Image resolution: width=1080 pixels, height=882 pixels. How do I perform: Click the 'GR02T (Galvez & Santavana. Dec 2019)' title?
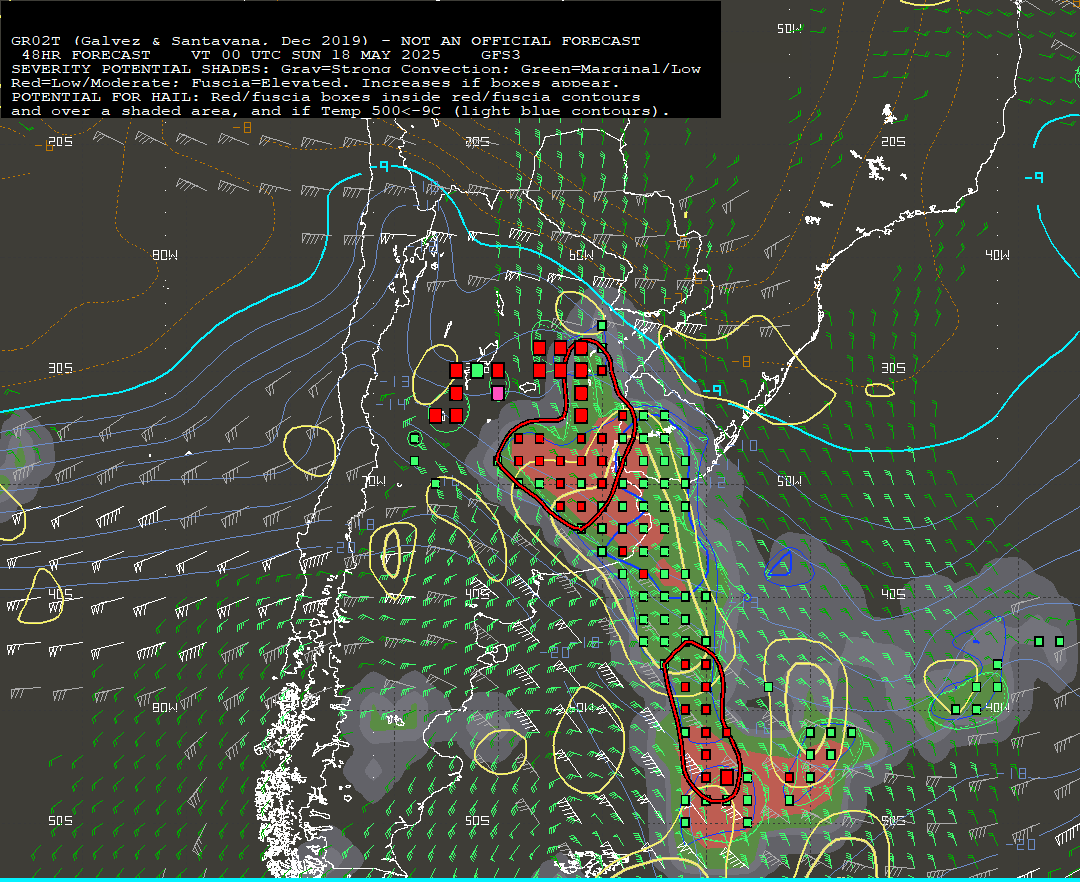[190, 41]
